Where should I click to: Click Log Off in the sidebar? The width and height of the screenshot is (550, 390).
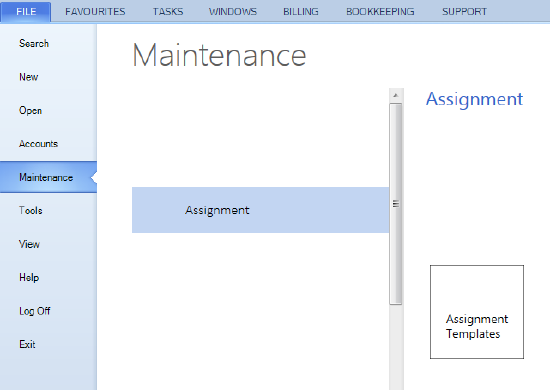coord(35,311)
